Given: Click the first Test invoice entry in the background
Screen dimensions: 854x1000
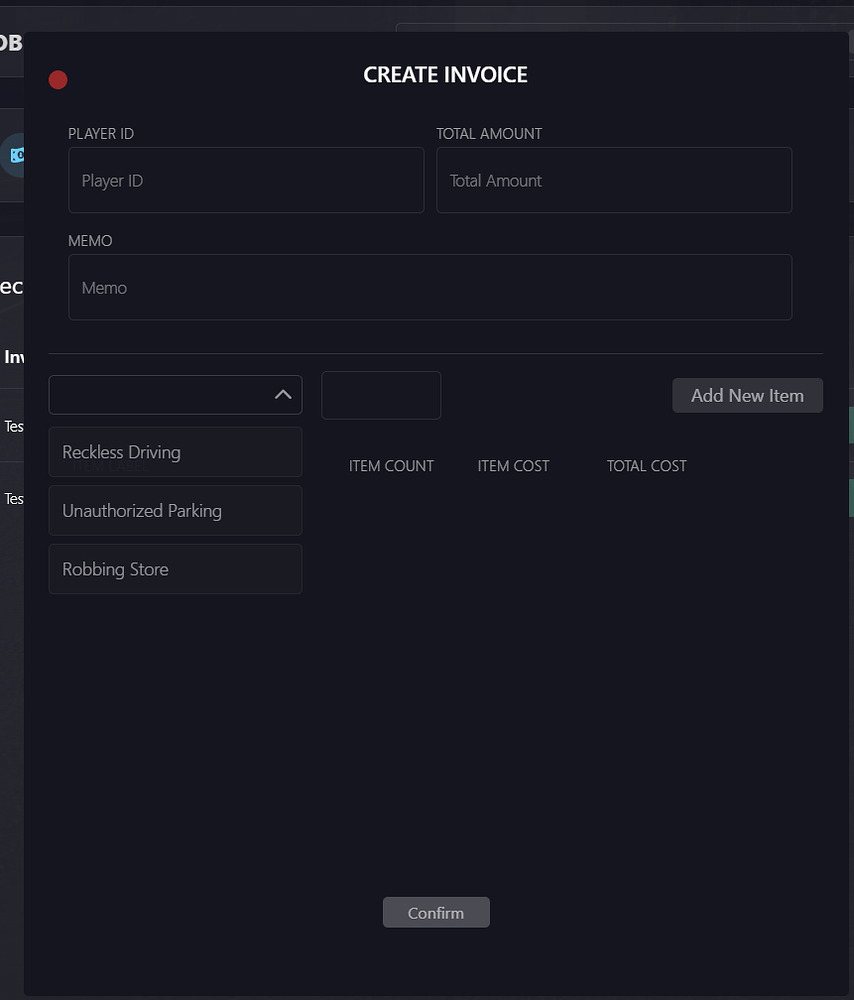Looking at the screenshot, I should [14, 426].
